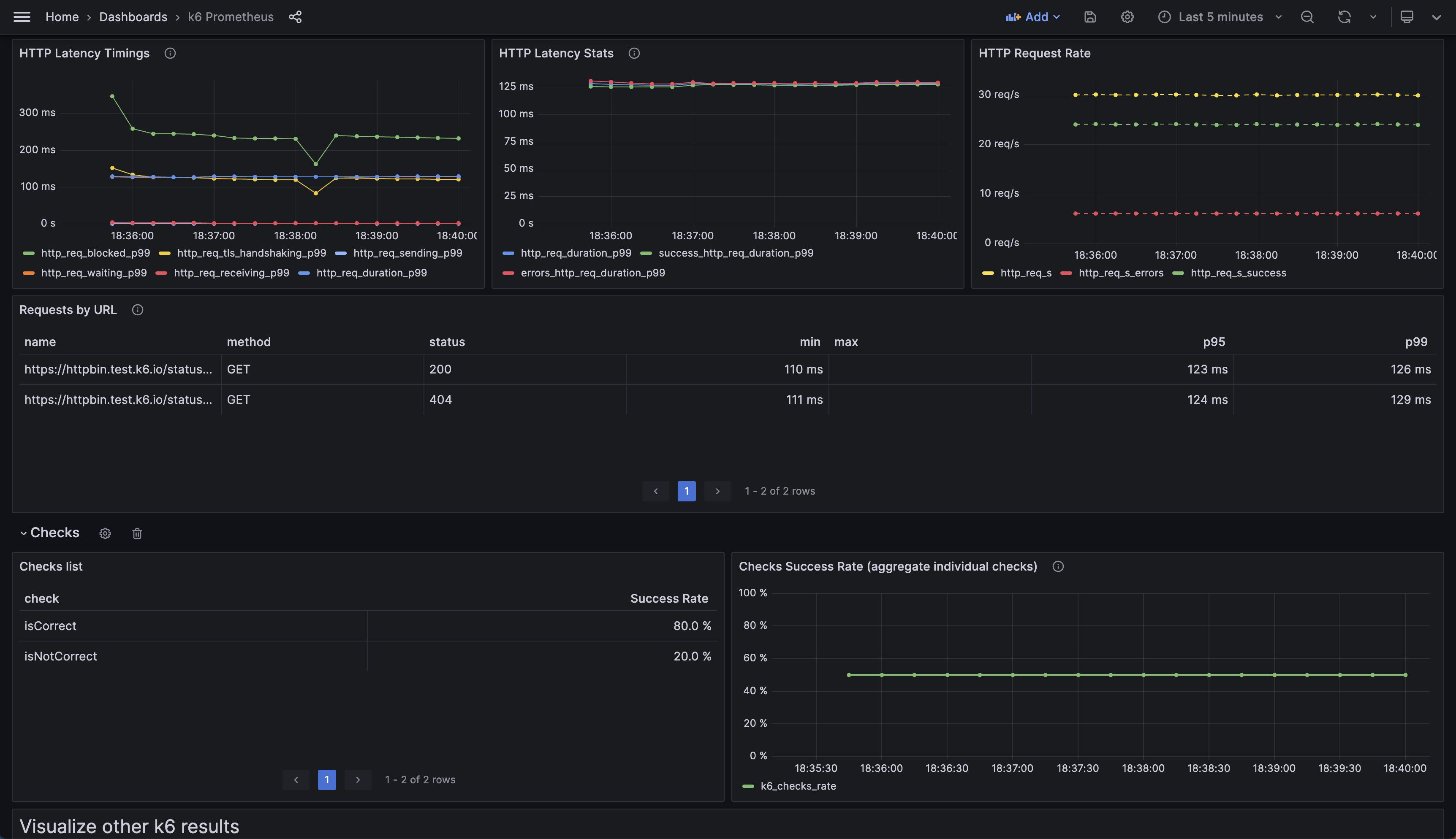1456x839 pixels.
Task: Open refresh interval dropdown arrow
Action: pyautogui.click(x=1373, y=17)
